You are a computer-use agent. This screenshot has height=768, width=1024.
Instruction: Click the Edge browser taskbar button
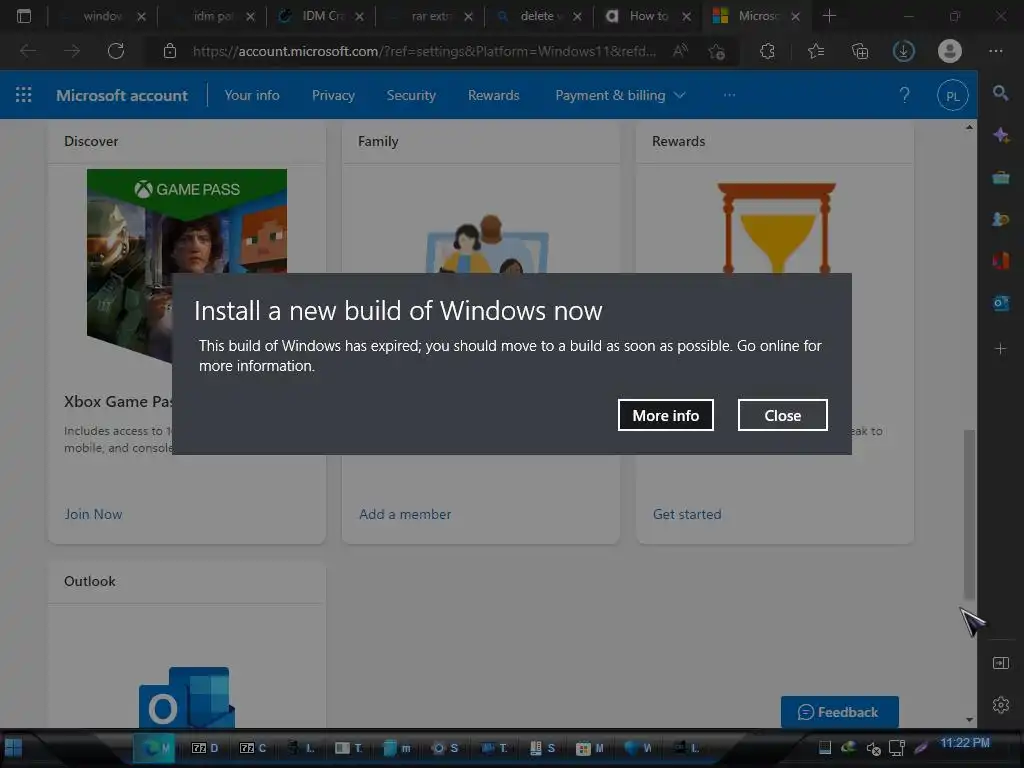pos(154,748)
